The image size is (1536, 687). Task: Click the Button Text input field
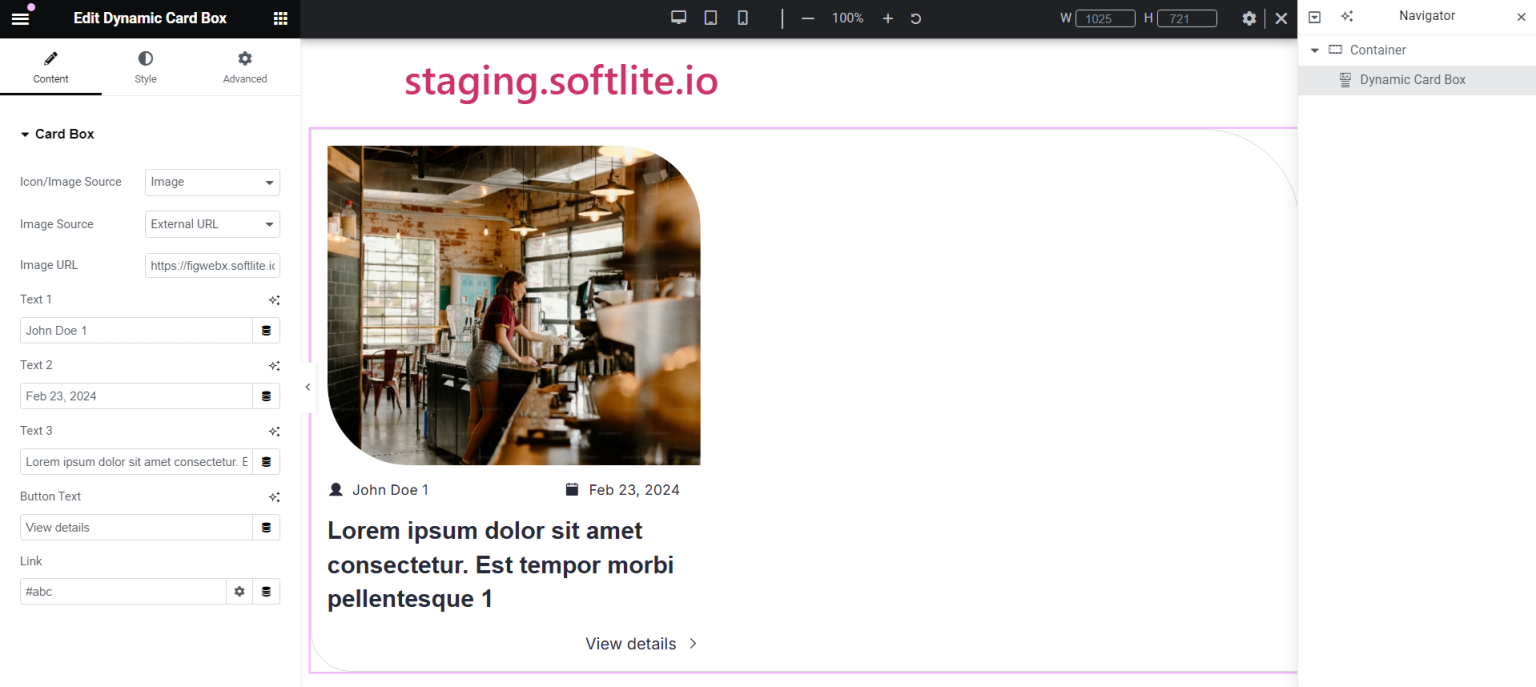click(136, 527)
